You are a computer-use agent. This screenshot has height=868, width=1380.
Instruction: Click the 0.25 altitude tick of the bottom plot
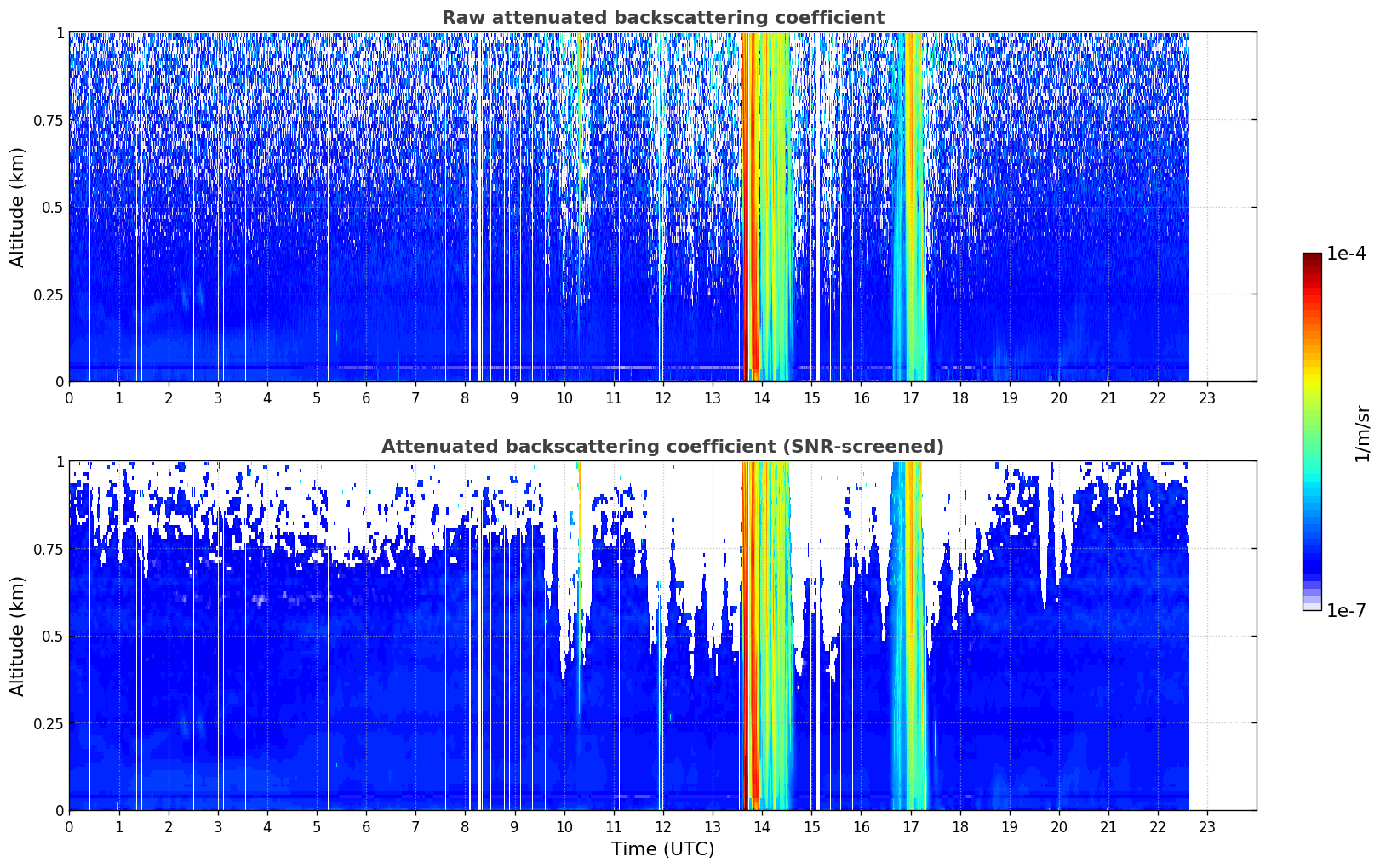pyautogui.click(x=49, y=723)
